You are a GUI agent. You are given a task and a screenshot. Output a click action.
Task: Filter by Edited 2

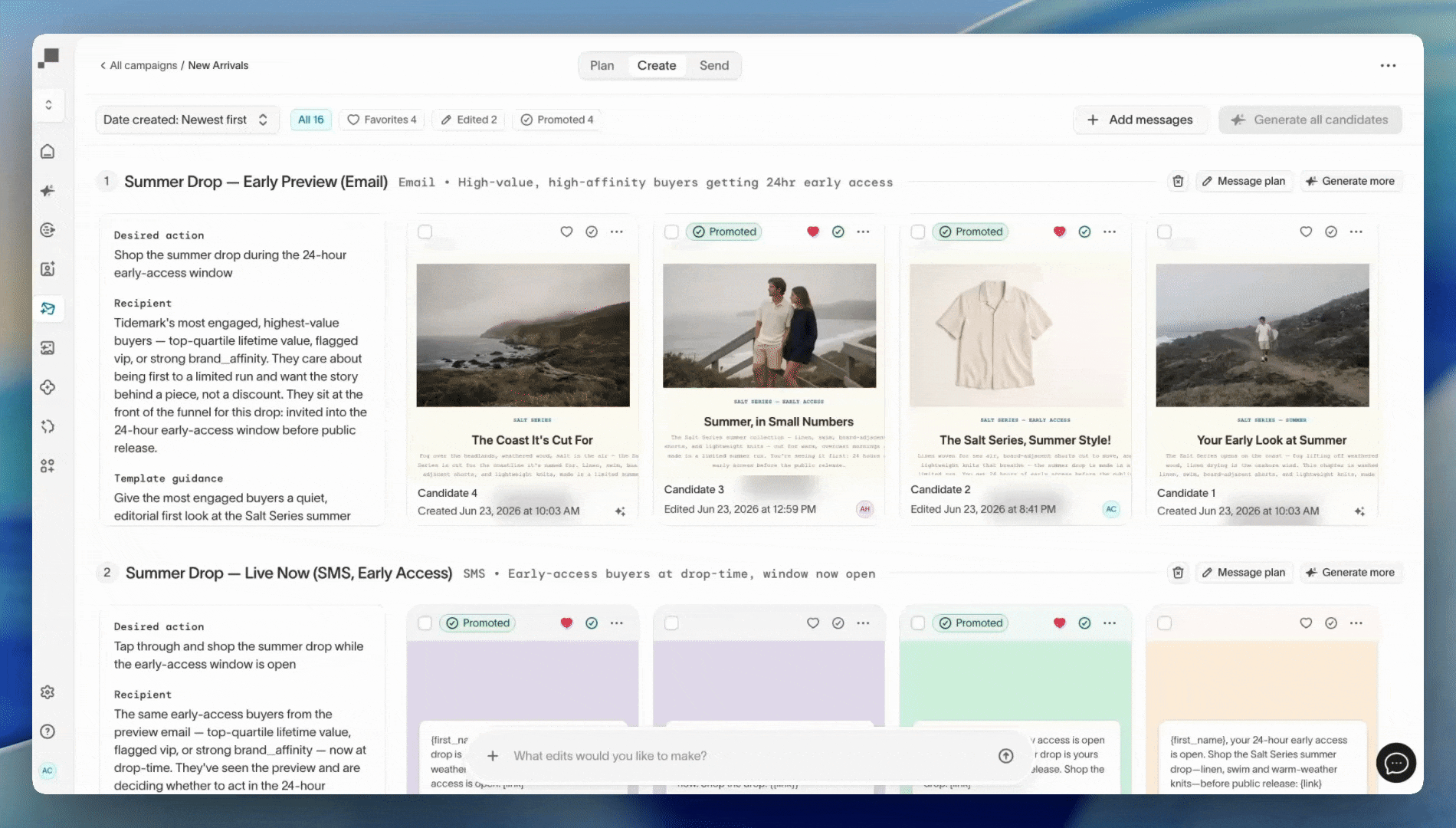click(x=469, y=120)
